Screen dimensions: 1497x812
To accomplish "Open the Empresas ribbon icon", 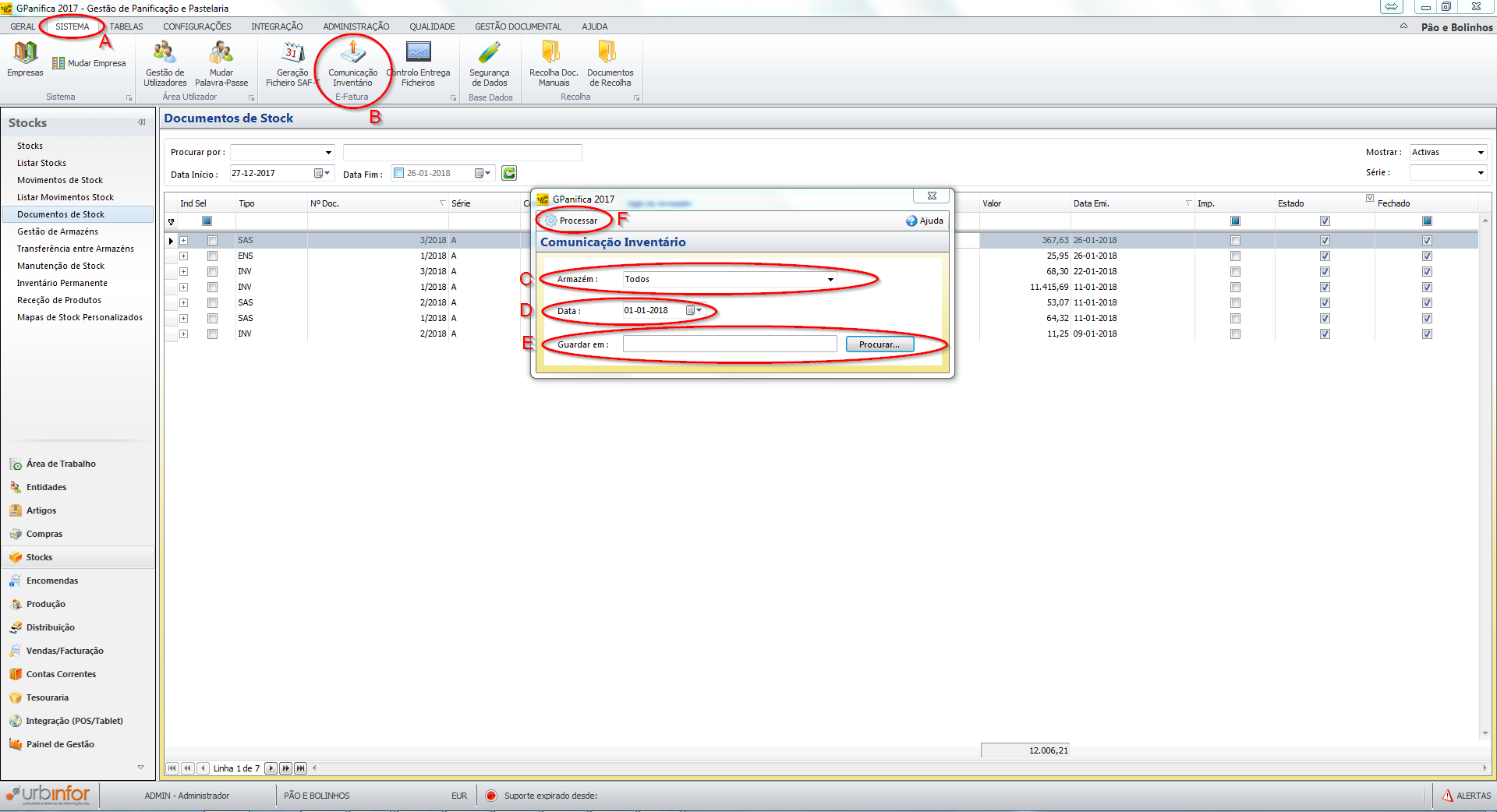I will (x=25, y=58).
